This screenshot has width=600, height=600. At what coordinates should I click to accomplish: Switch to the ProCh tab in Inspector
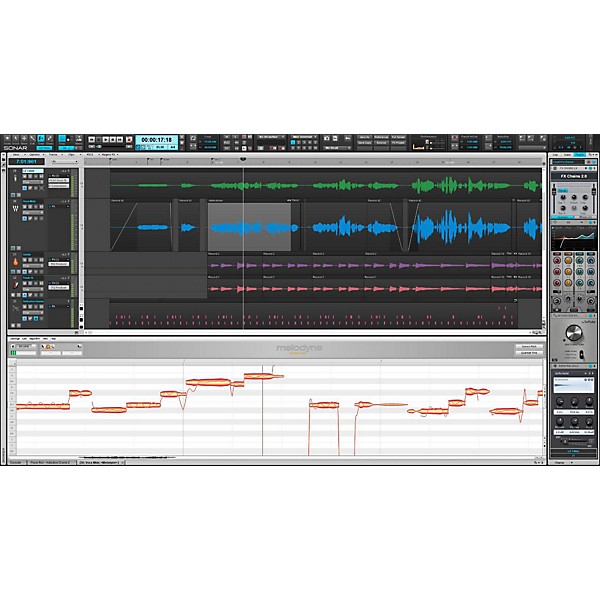[580, 155]
